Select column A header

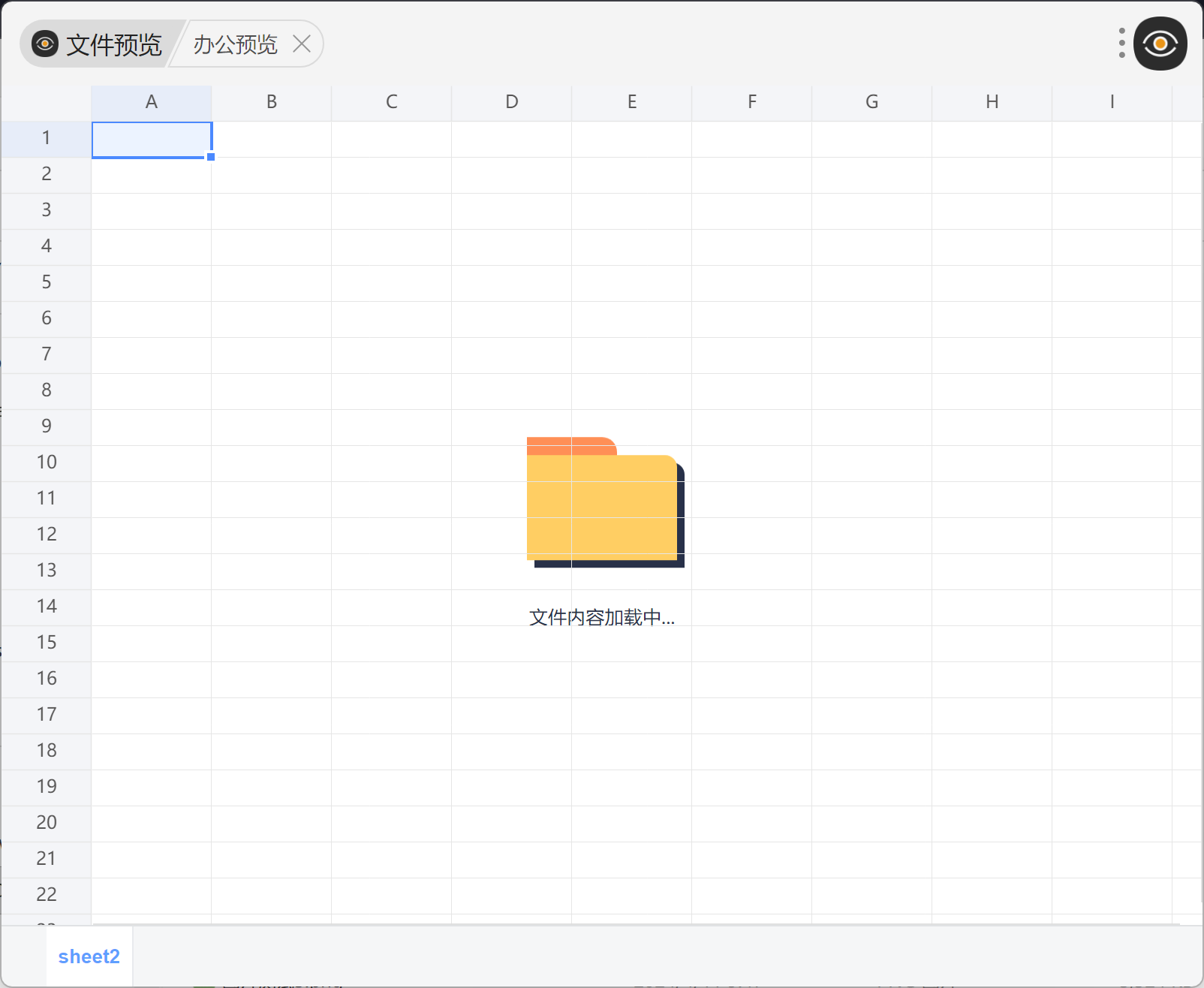(152, 102)
